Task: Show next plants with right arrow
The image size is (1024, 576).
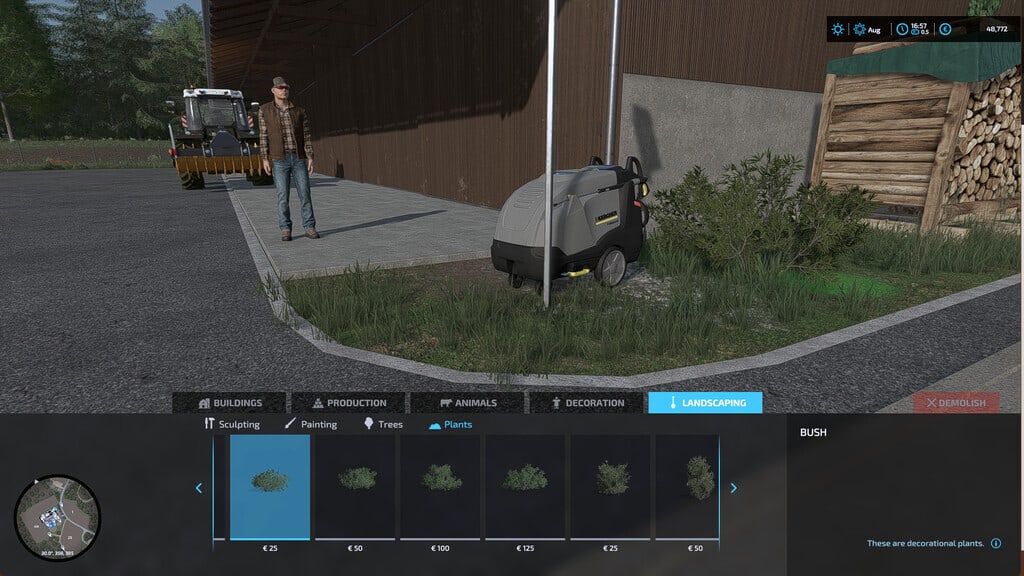Action: (x=733, y=488)
